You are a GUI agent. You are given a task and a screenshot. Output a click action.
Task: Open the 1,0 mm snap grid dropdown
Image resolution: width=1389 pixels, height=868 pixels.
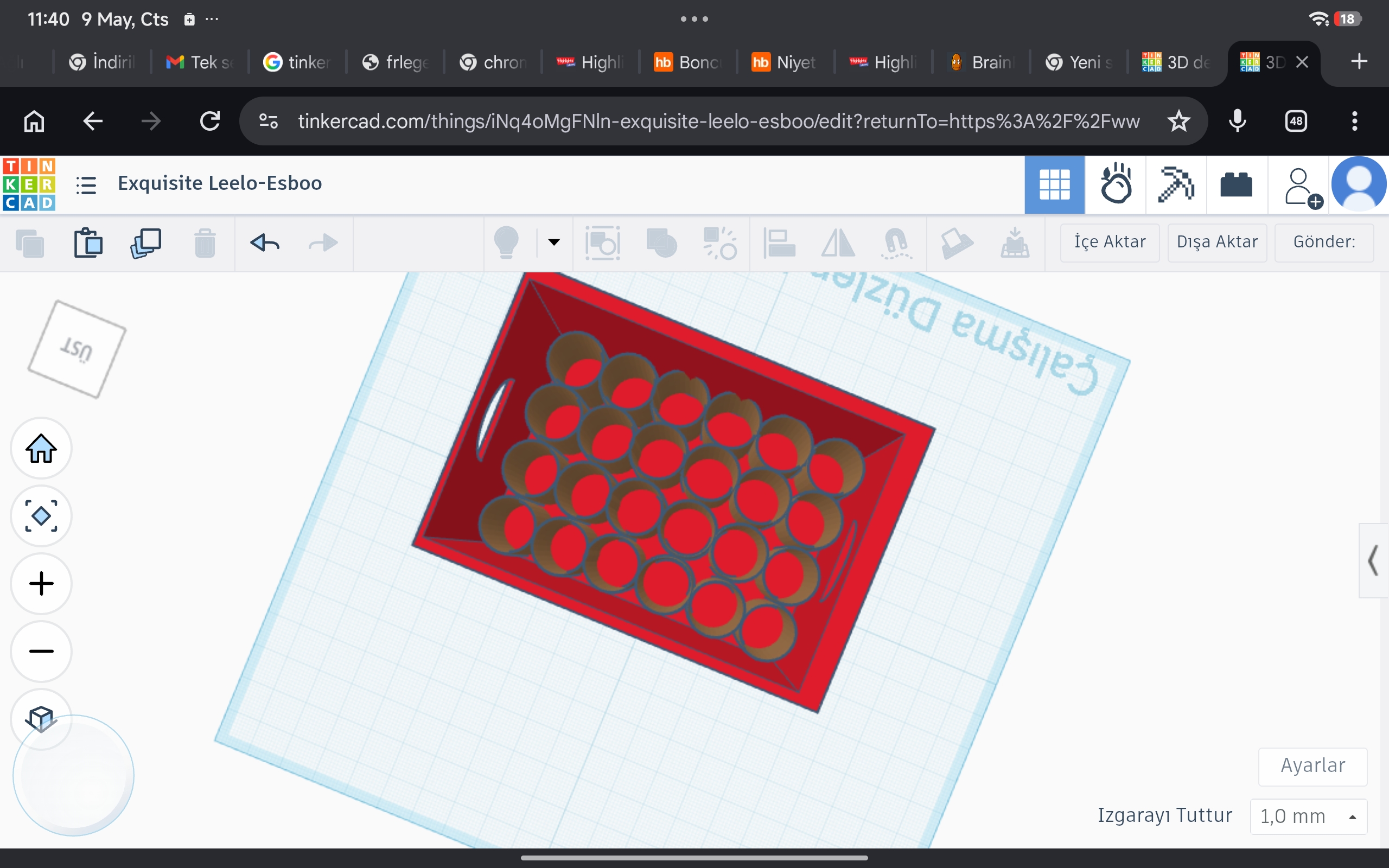tap(1309, 816)
